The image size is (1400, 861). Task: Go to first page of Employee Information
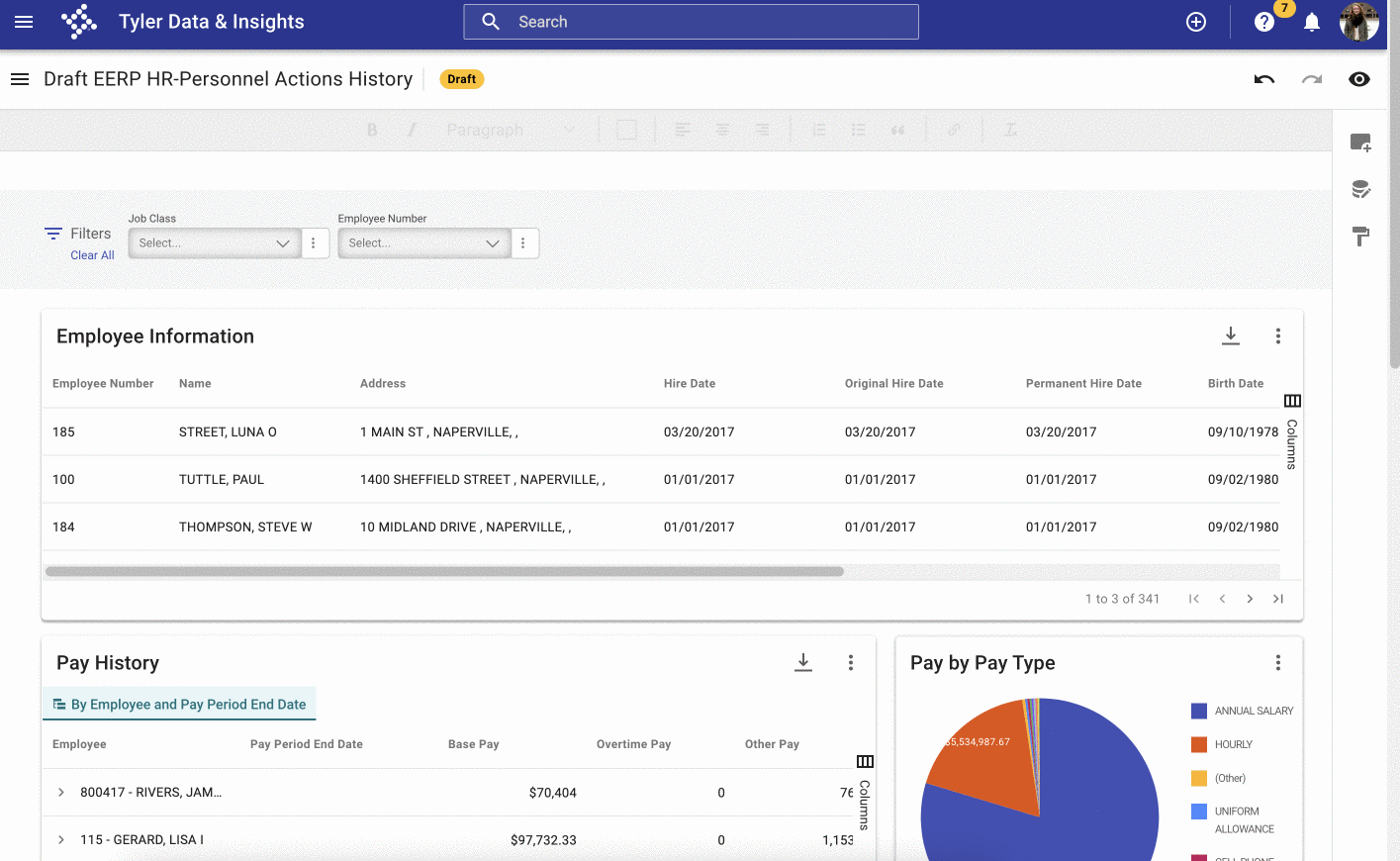(1194, 599)
